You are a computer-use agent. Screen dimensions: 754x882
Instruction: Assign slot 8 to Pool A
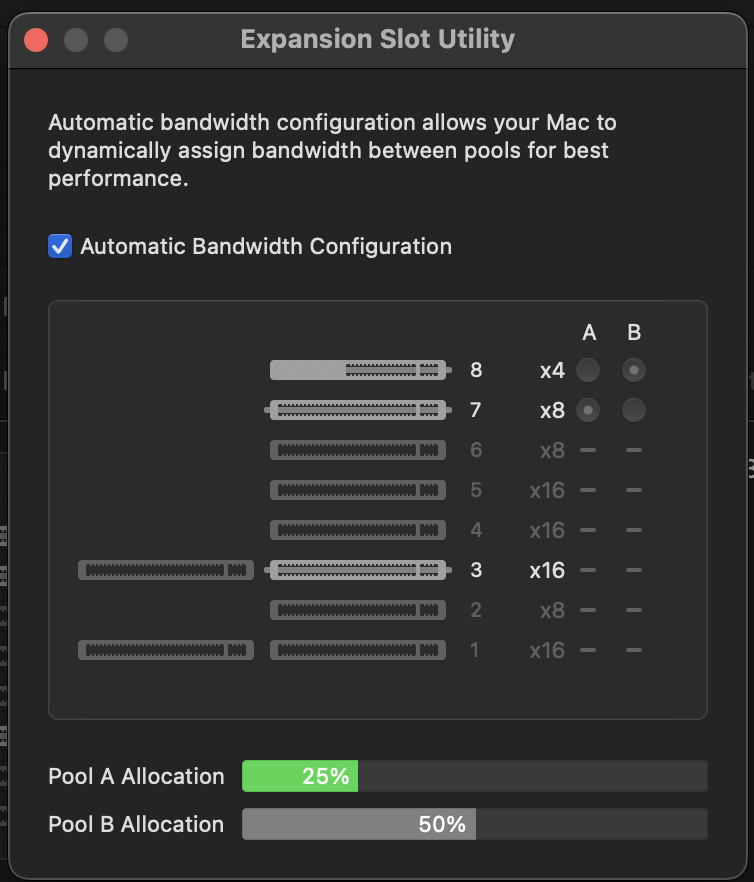pos(588,370)
